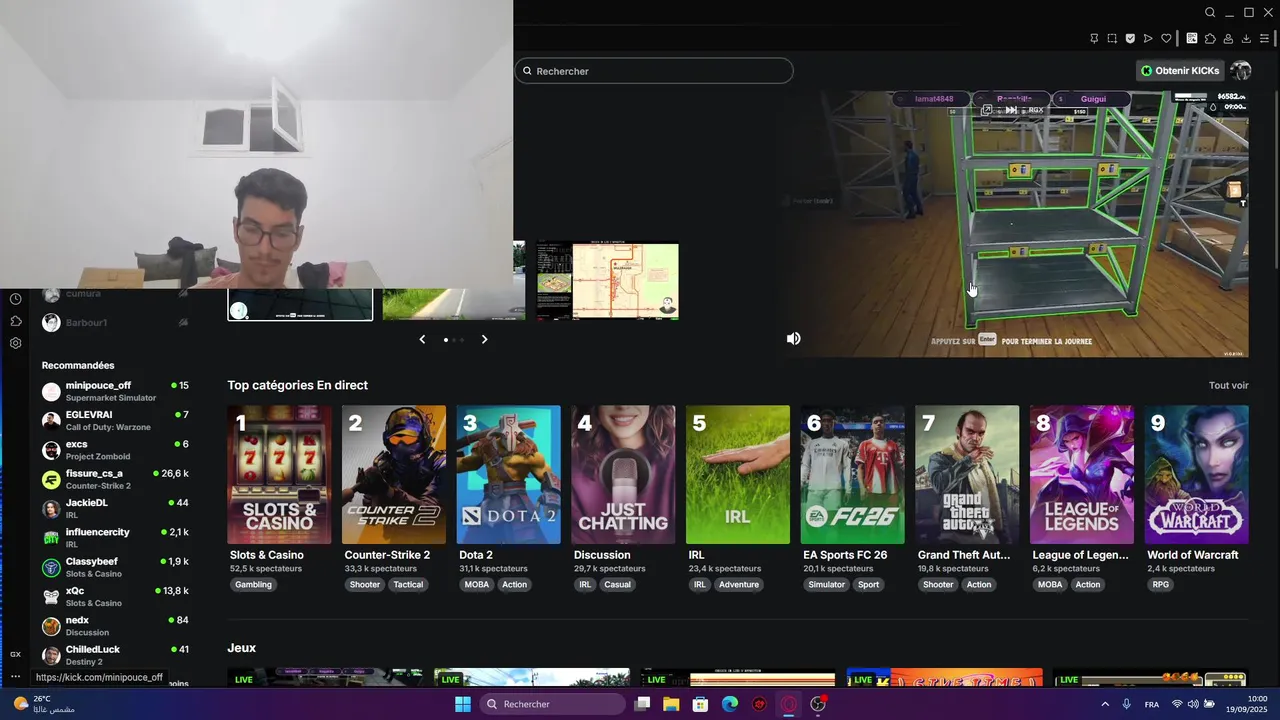Viewport: 1280px width, 720px height.
Task: Go to next carousel slide arrow
Action: [484, 339]
